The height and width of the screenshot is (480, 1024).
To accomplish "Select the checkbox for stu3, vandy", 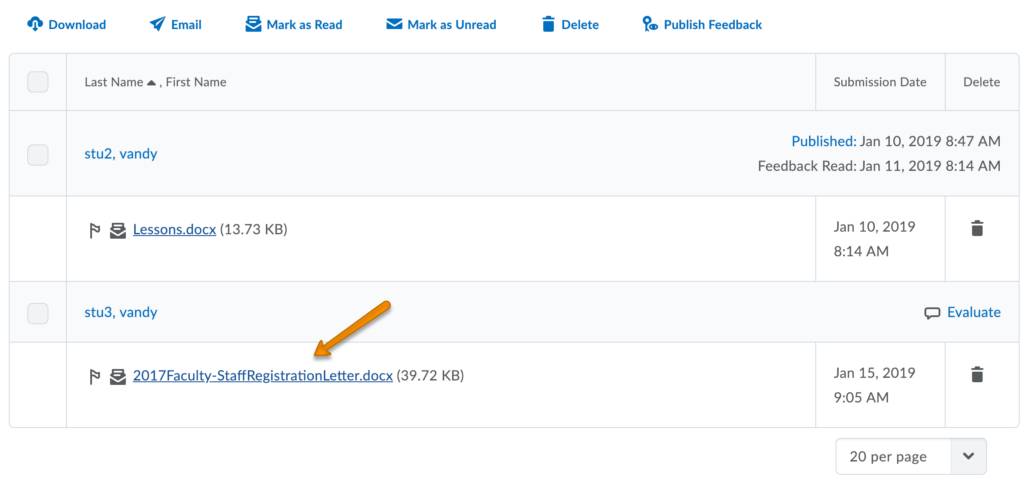I will coord(38,313).
